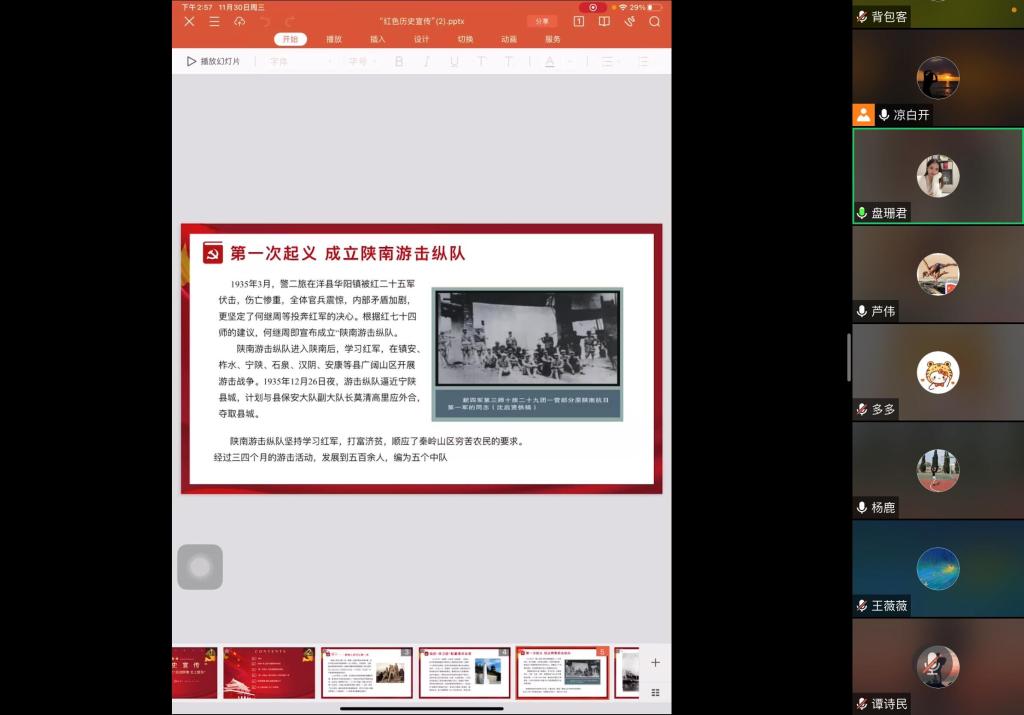
Task: Click the 播放幻灯片 play slideshow button
Action: 213,61
